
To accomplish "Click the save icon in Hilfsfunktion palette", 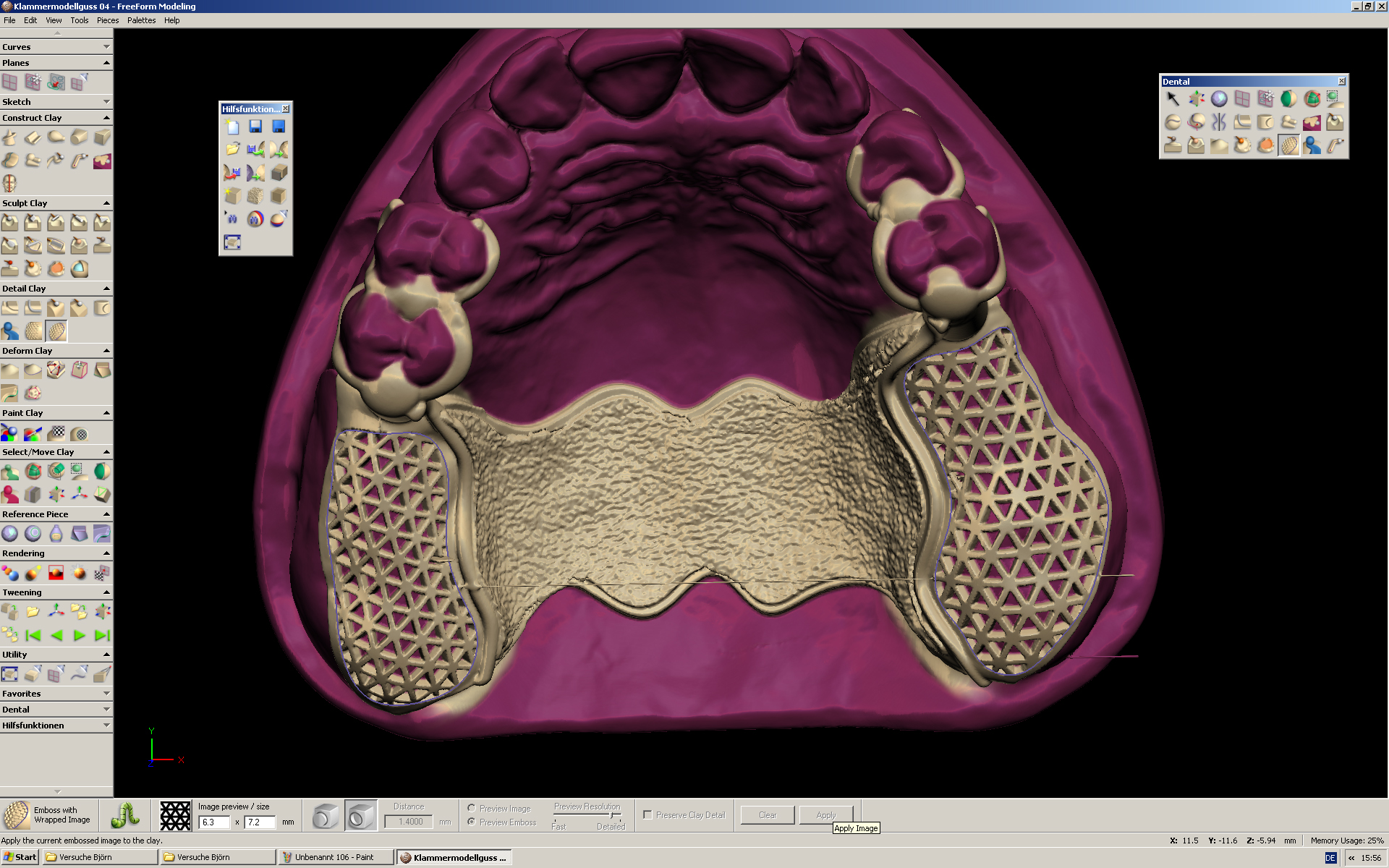I will click(x=255, y=127).
